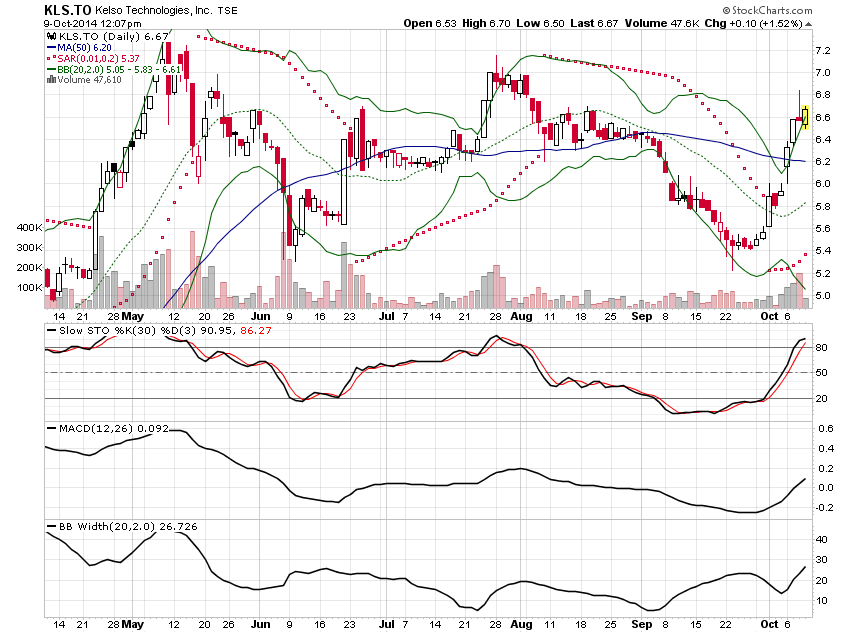Click the 'Open 6.53' value
The width and height of the screenshot is (850, 633).
point(430,24)
